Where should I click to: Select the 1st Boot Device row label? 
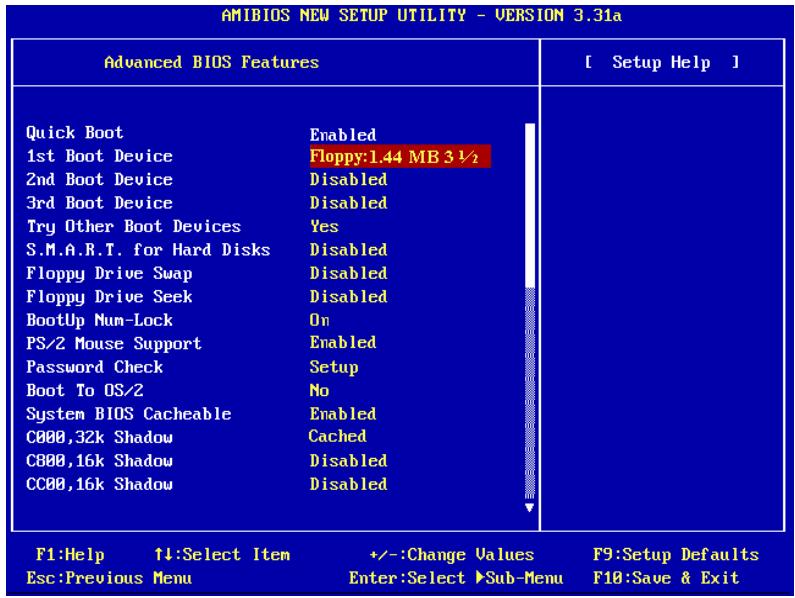pos(99,156)
